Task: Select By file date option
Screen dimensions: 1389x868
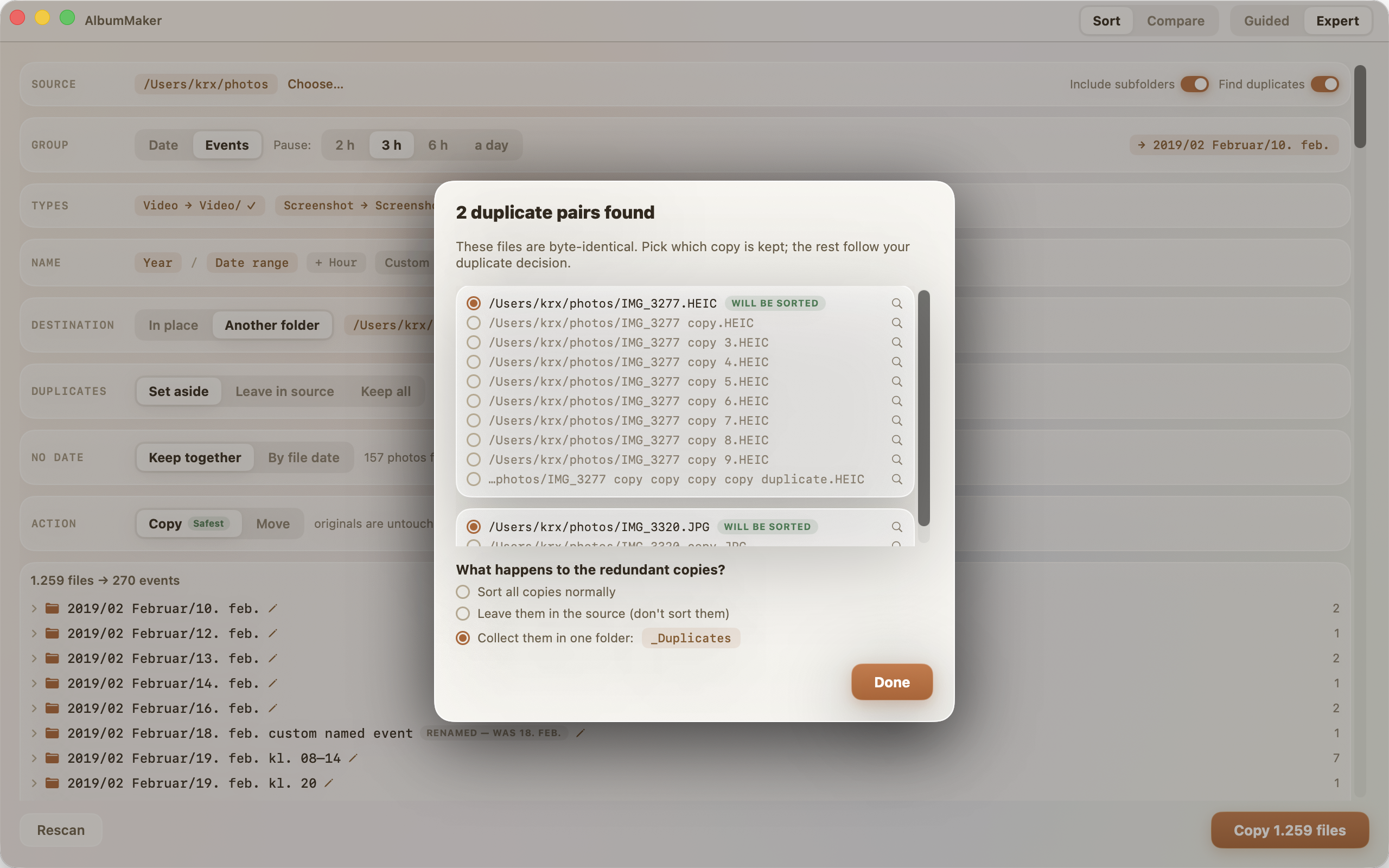Action: point(304,457)
